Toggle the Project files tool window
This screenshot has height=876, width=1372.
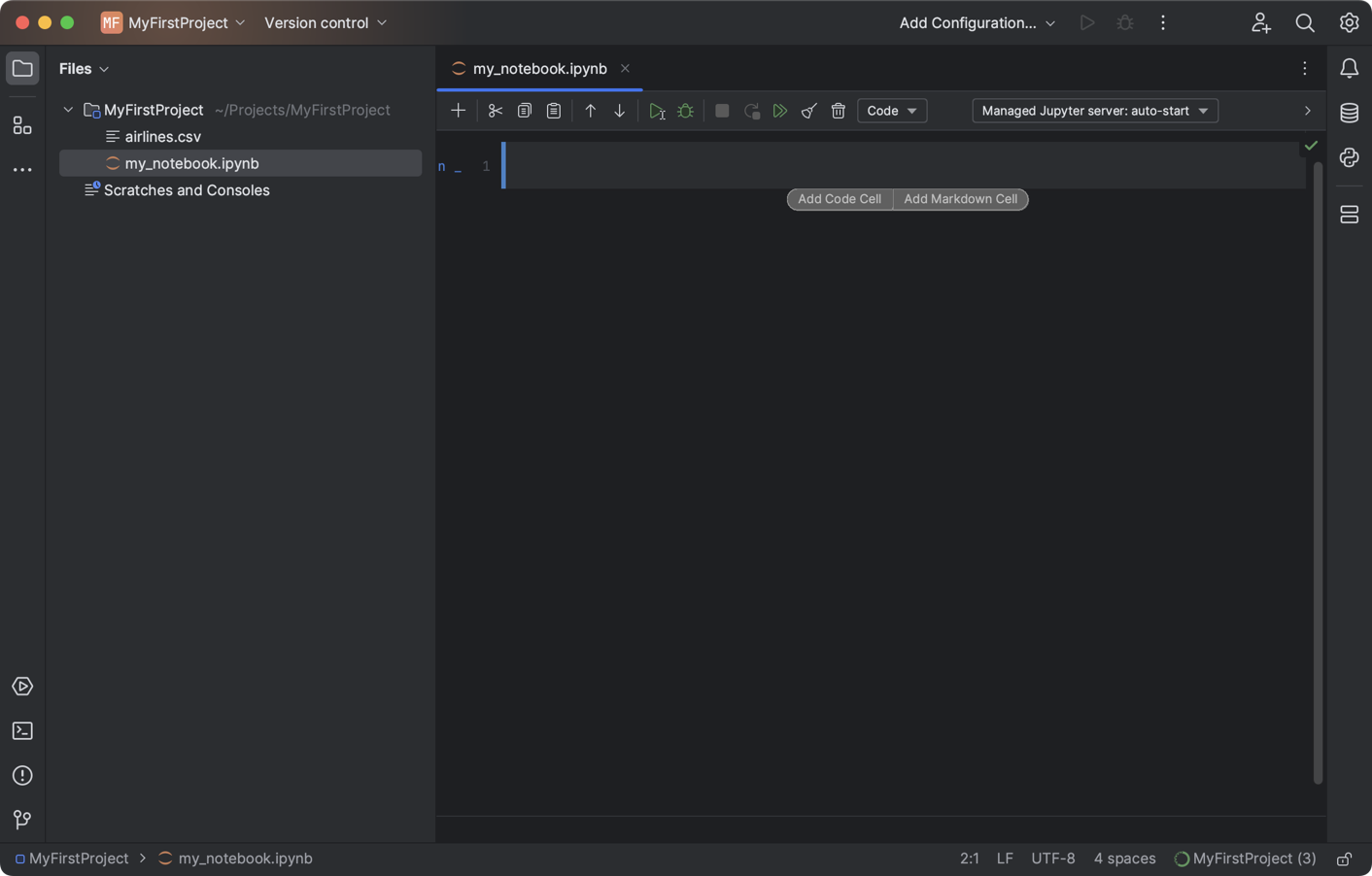pos(22,69)
